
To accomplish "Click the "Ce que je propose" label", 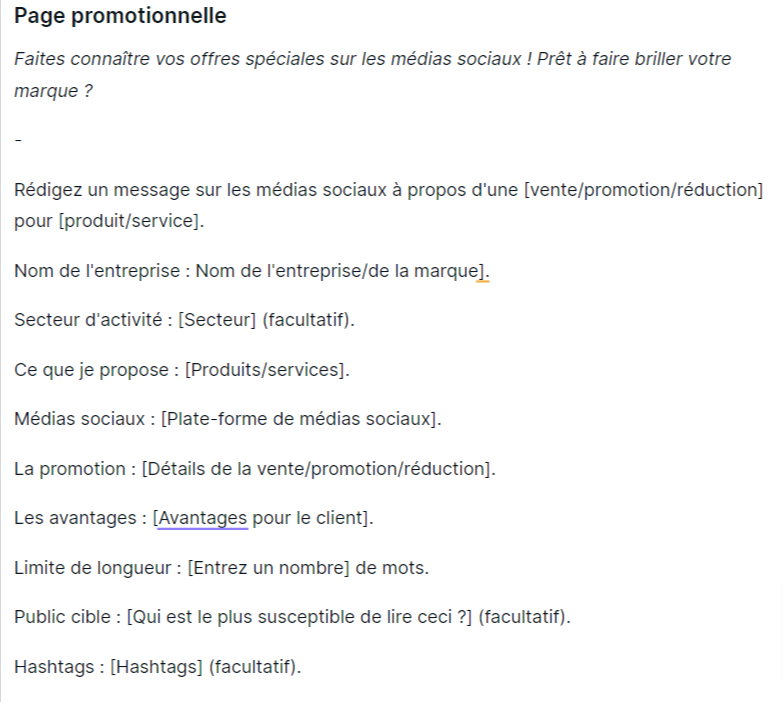I will (92, 370).
